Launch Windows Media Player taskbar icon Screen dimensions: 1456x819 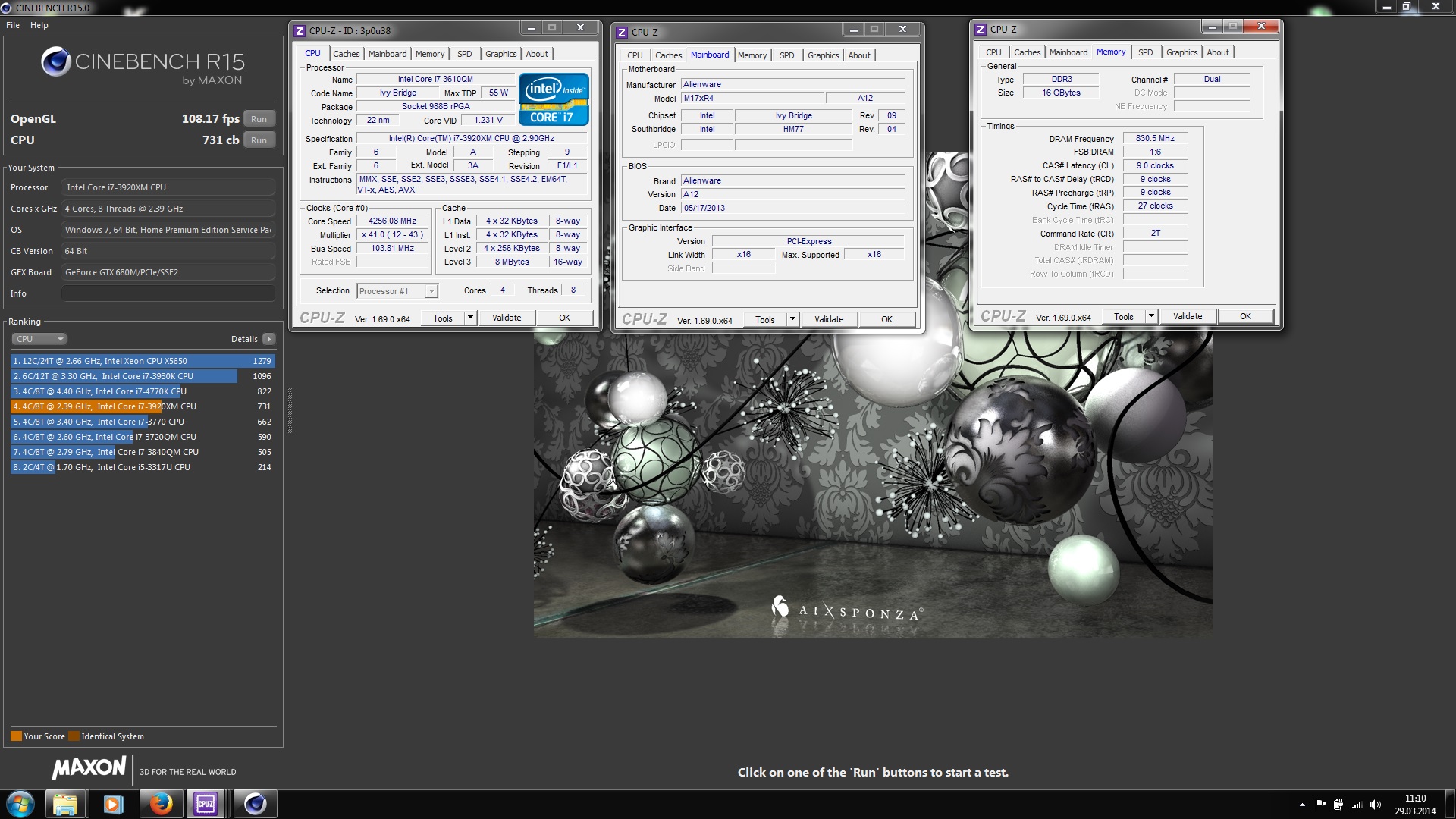click(112, 804)
